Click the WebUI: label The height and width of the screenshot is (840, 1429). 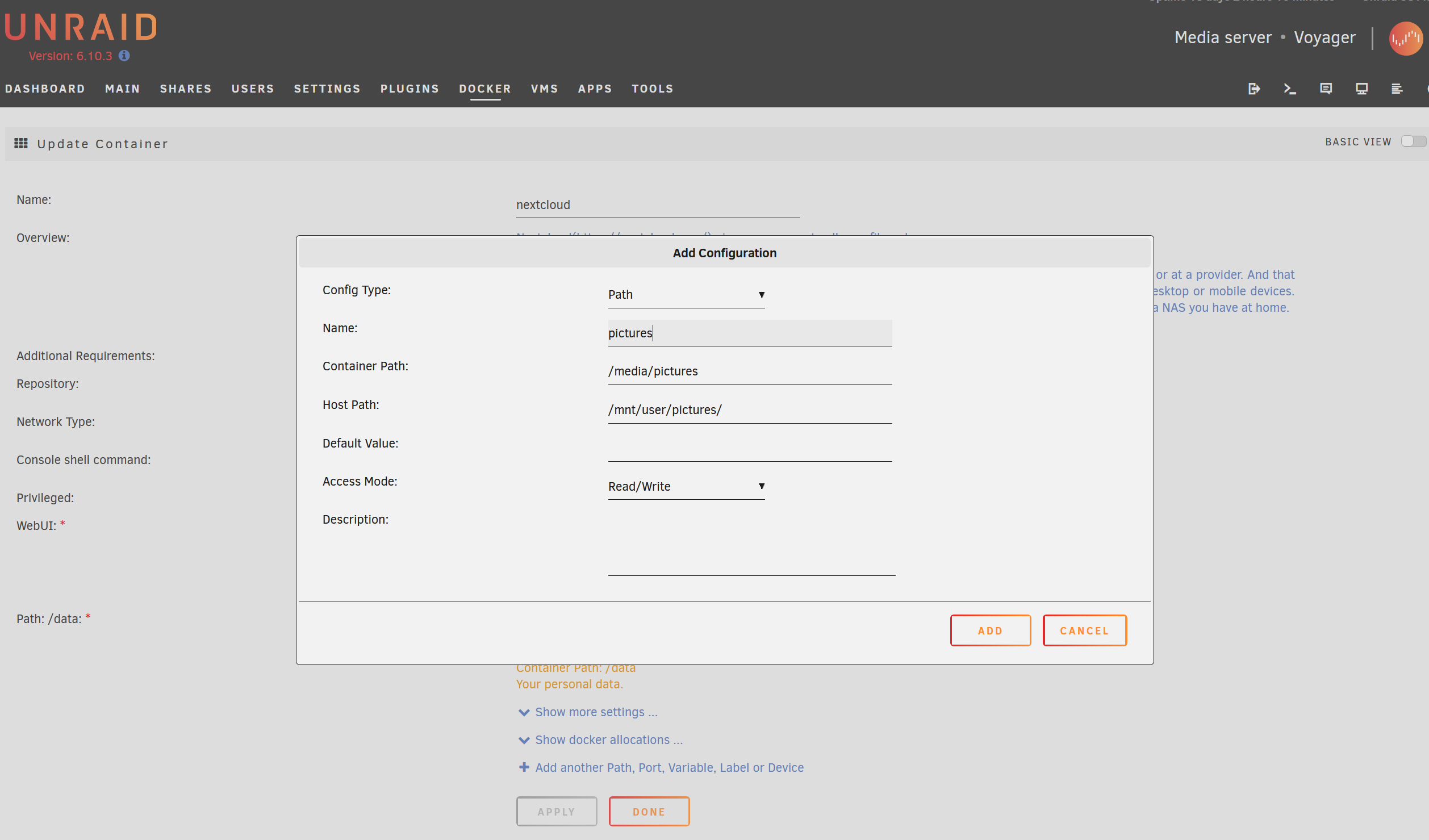[36, 525]
